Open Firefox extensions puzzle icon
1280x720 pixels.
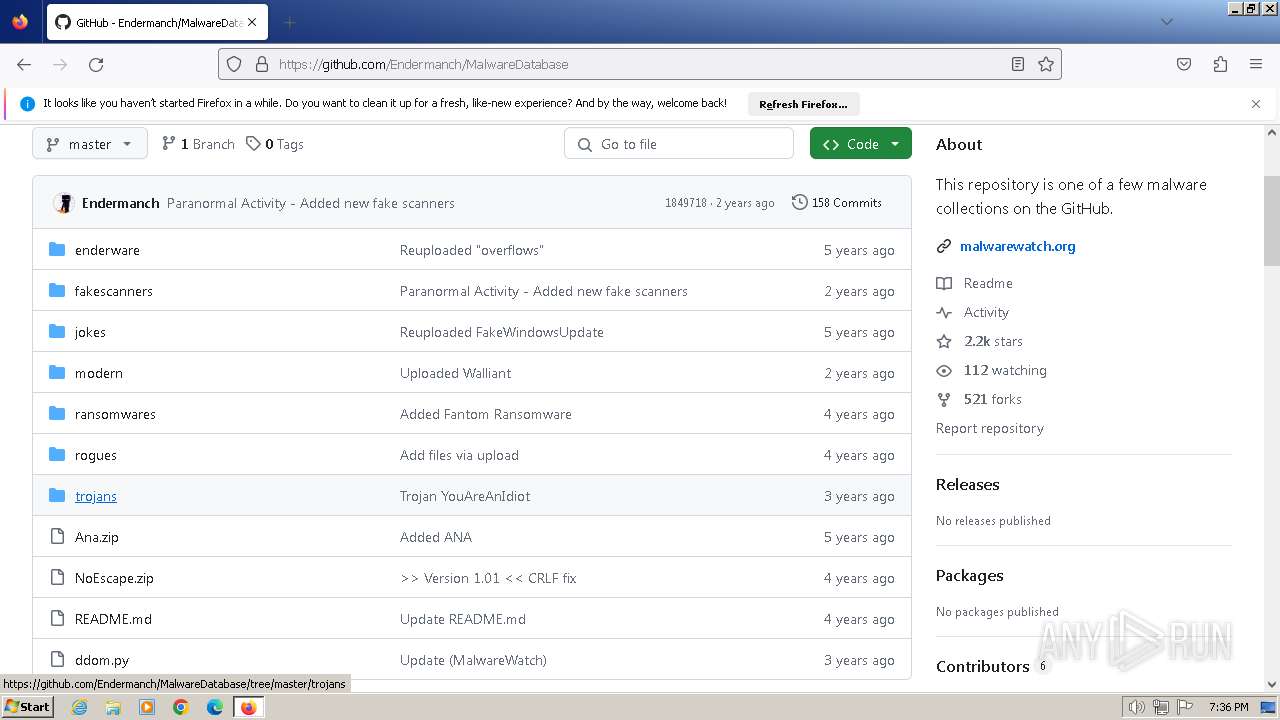click(x=1220, y=64)
